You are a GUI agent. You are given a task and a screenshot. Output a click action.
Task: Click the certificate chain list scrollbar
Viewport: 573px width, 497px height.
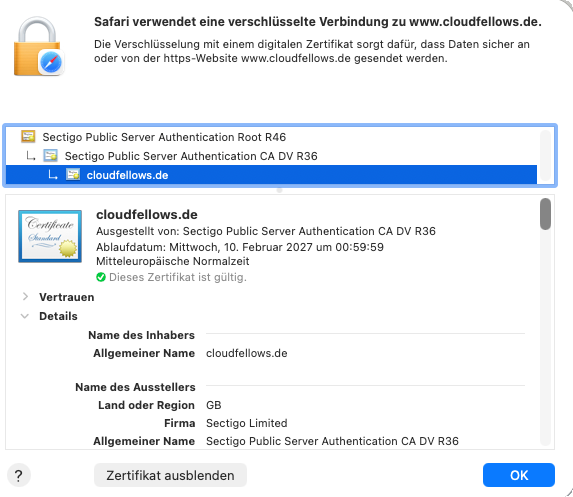[x=545, y=156]
